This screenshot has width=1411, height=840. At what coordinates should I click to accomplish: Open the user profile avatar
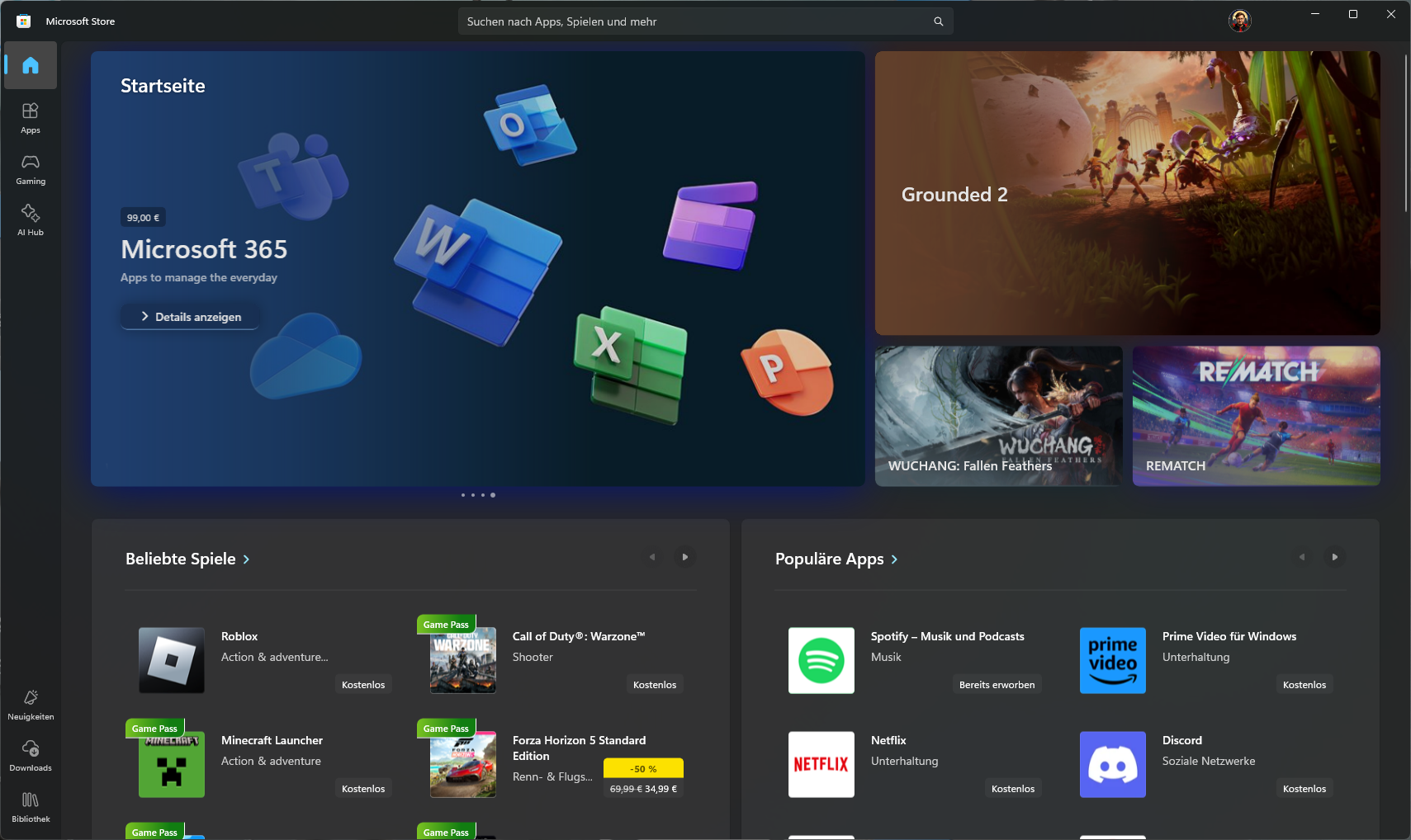[1239, 21]
